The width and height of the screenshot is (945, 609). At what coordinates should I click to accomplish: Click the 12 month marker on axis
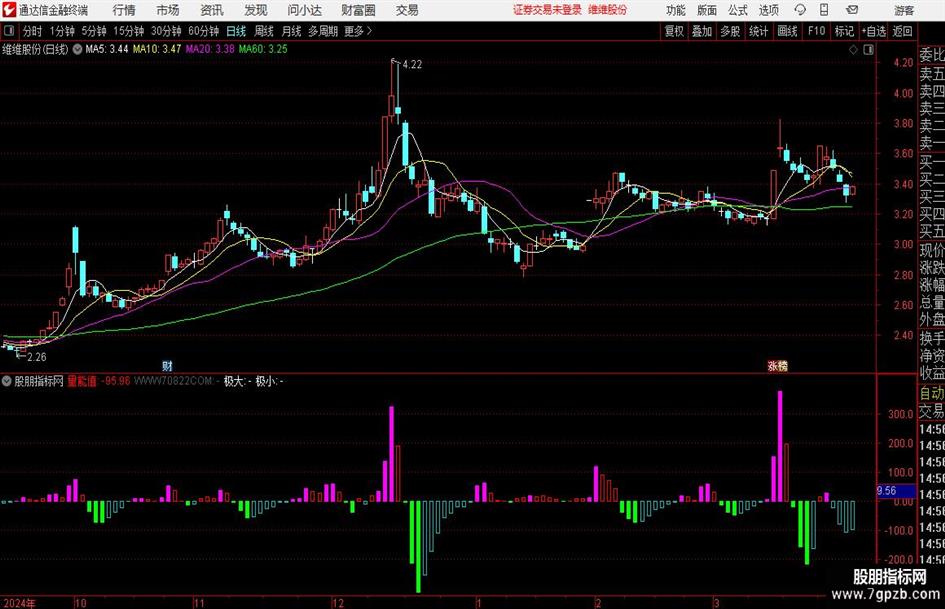click(338, 603)
